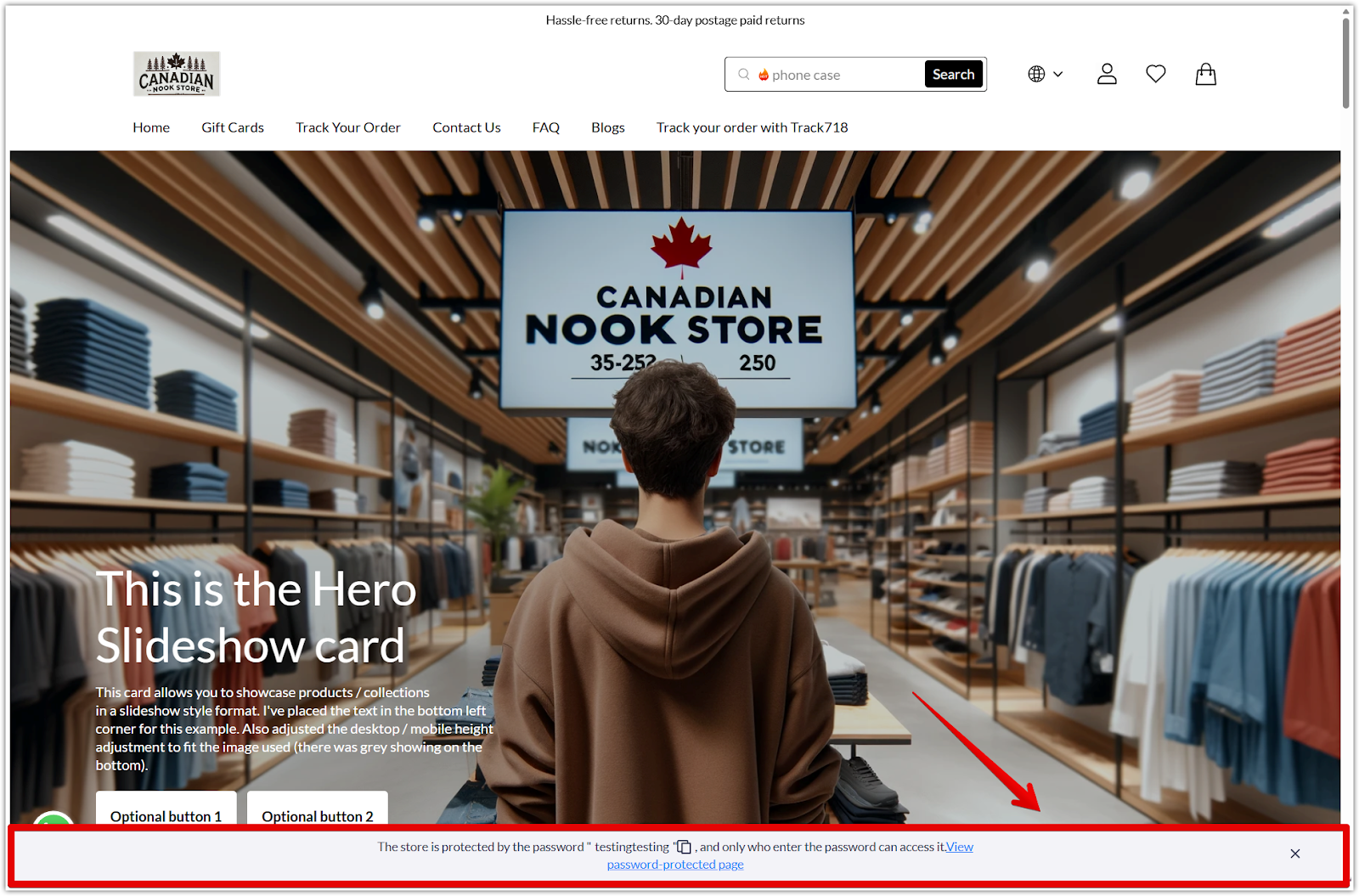Viewport: 1359px width, 896px height.
Task: Click the black Search button
Action: (954, 74)
